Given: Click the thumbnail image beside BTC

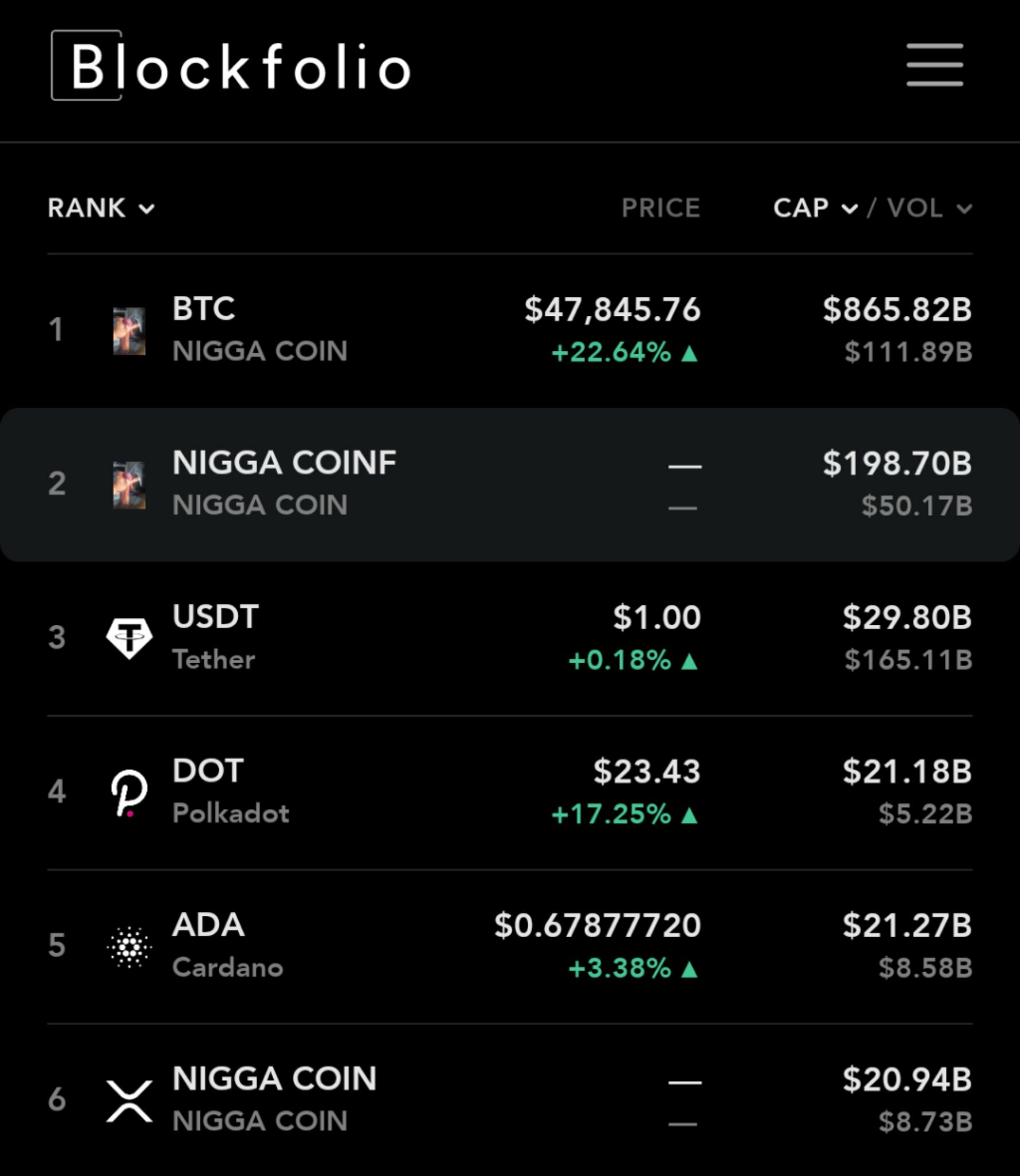Looking at the screenshot, I should pyautogui.click(x=129, y=331).
